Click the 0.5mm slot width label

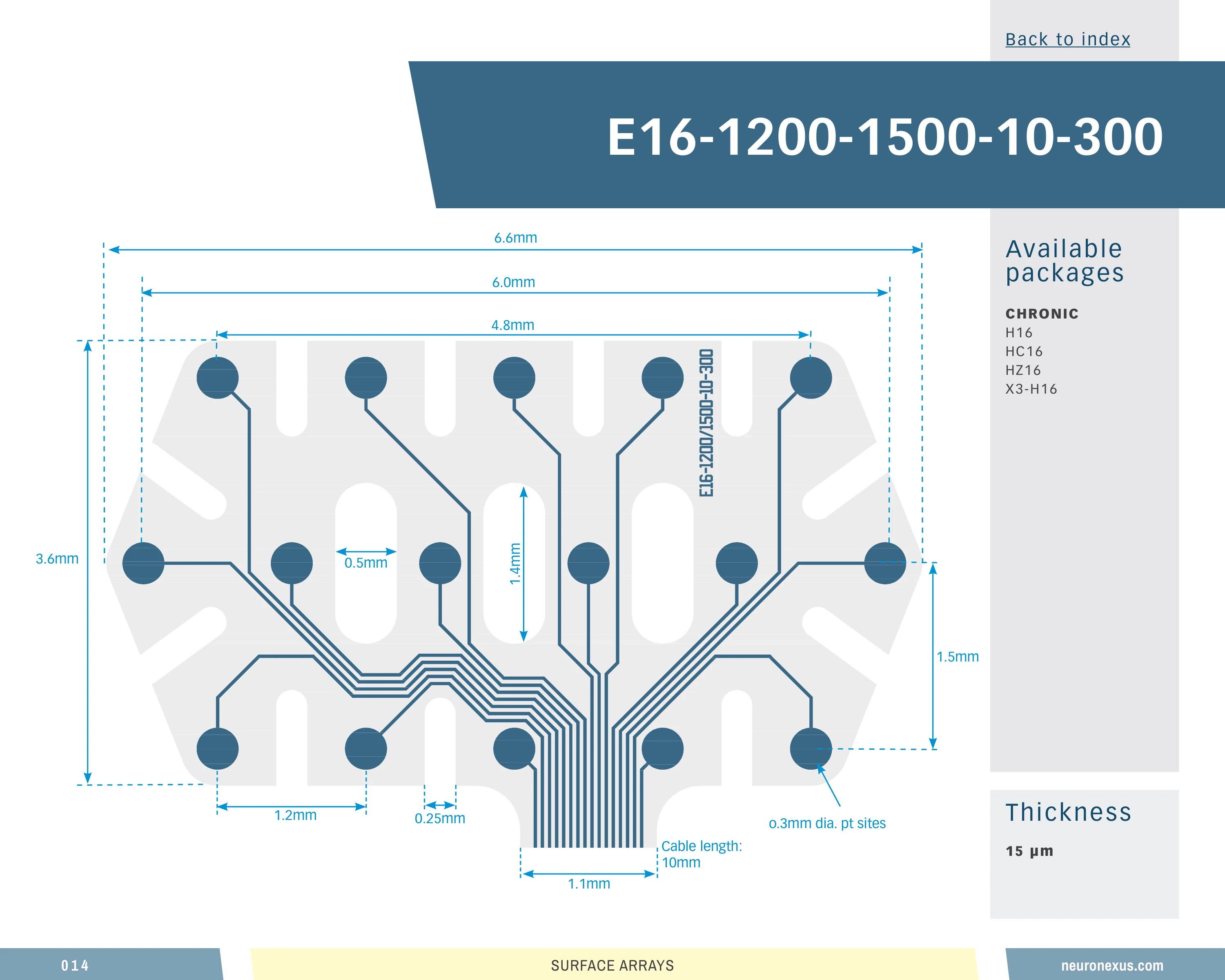click(366, 563)
